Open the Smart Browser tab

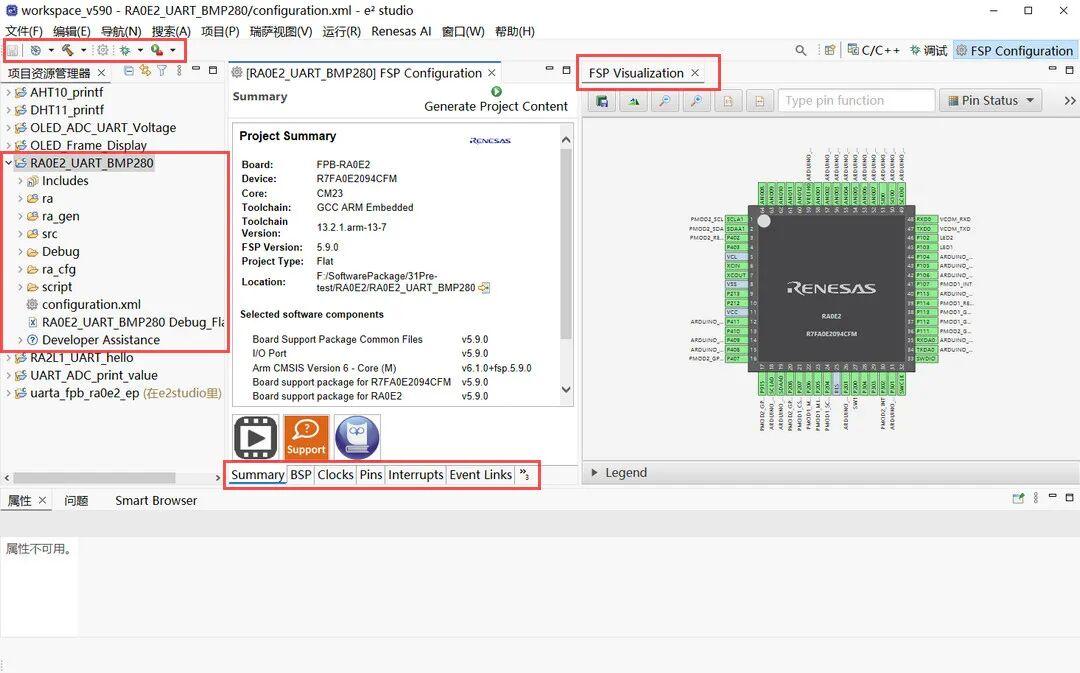click(x=156, y=501)
